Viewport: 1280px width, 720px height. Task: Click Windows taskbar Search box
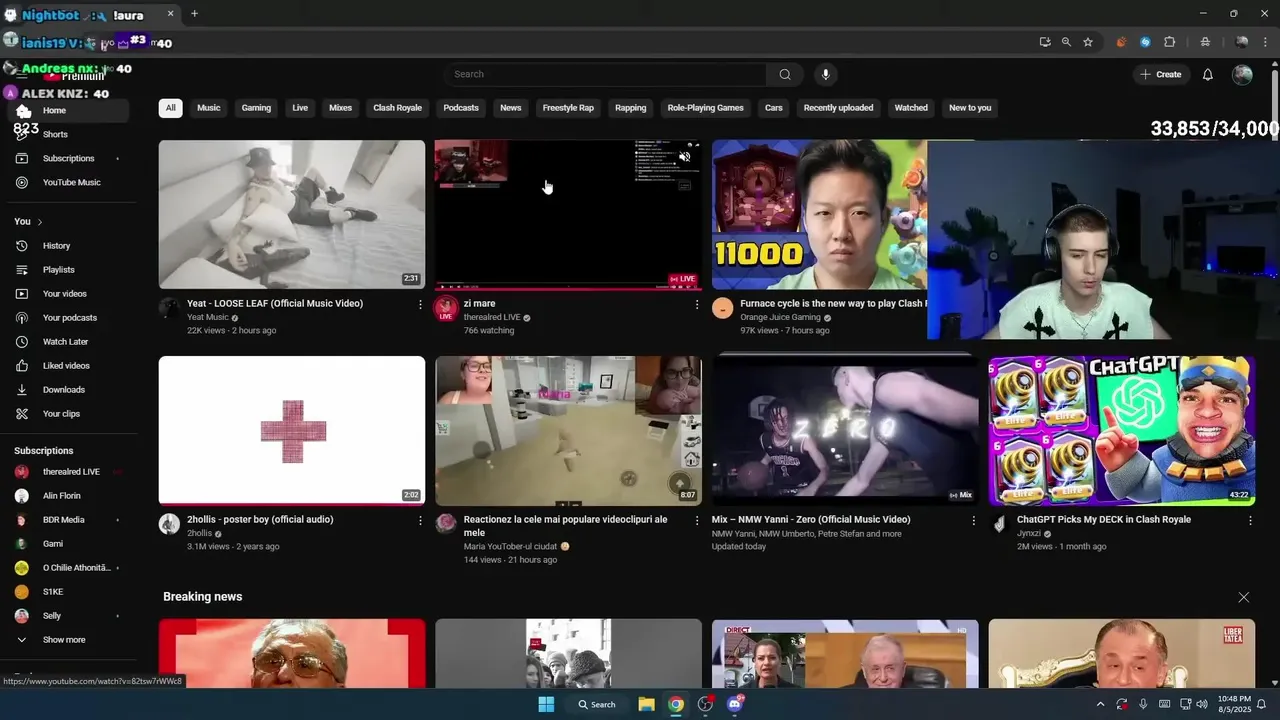[597, 704]
